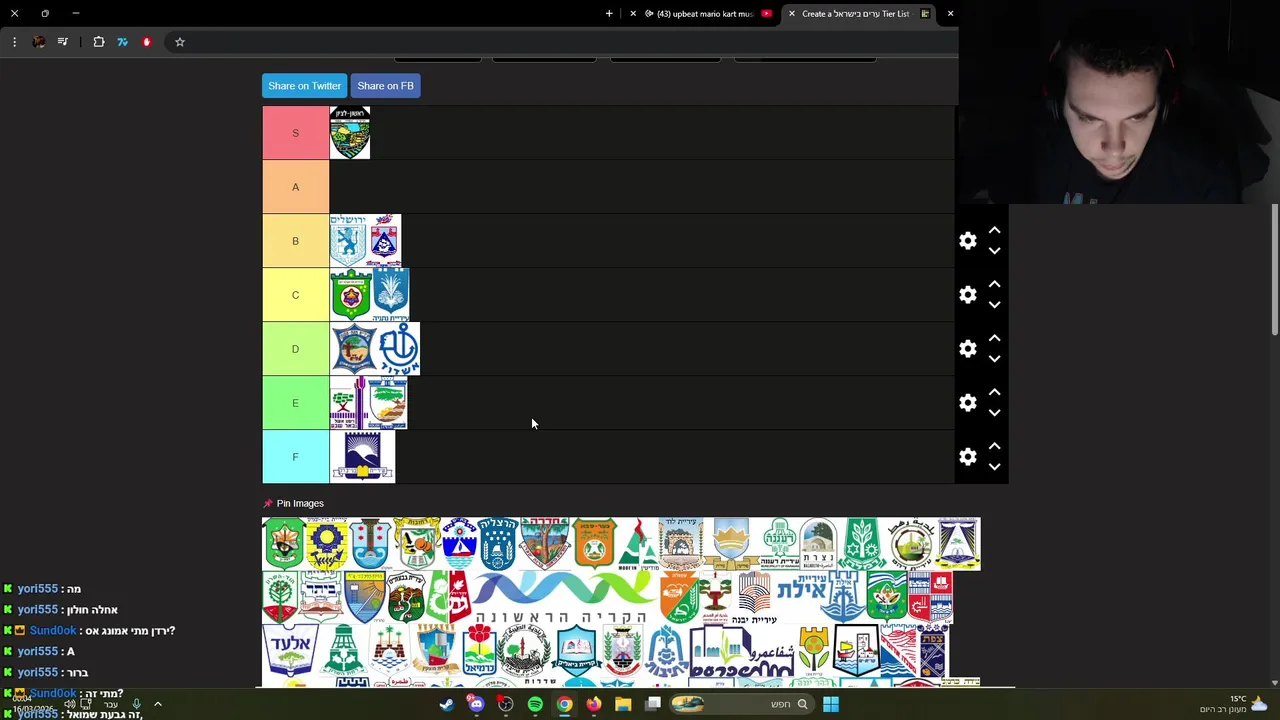1280x720 pixels.
Task: Pick the Carmiel emblem from image pool
Action: pyautogui.click(x=479, y=652)
